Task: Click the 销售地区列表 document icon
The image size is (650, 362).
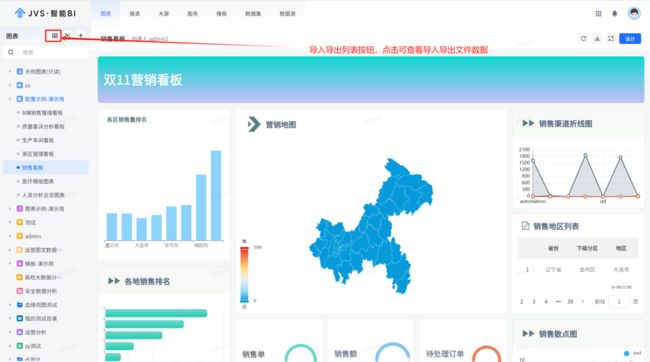Action: coord(525,226)
